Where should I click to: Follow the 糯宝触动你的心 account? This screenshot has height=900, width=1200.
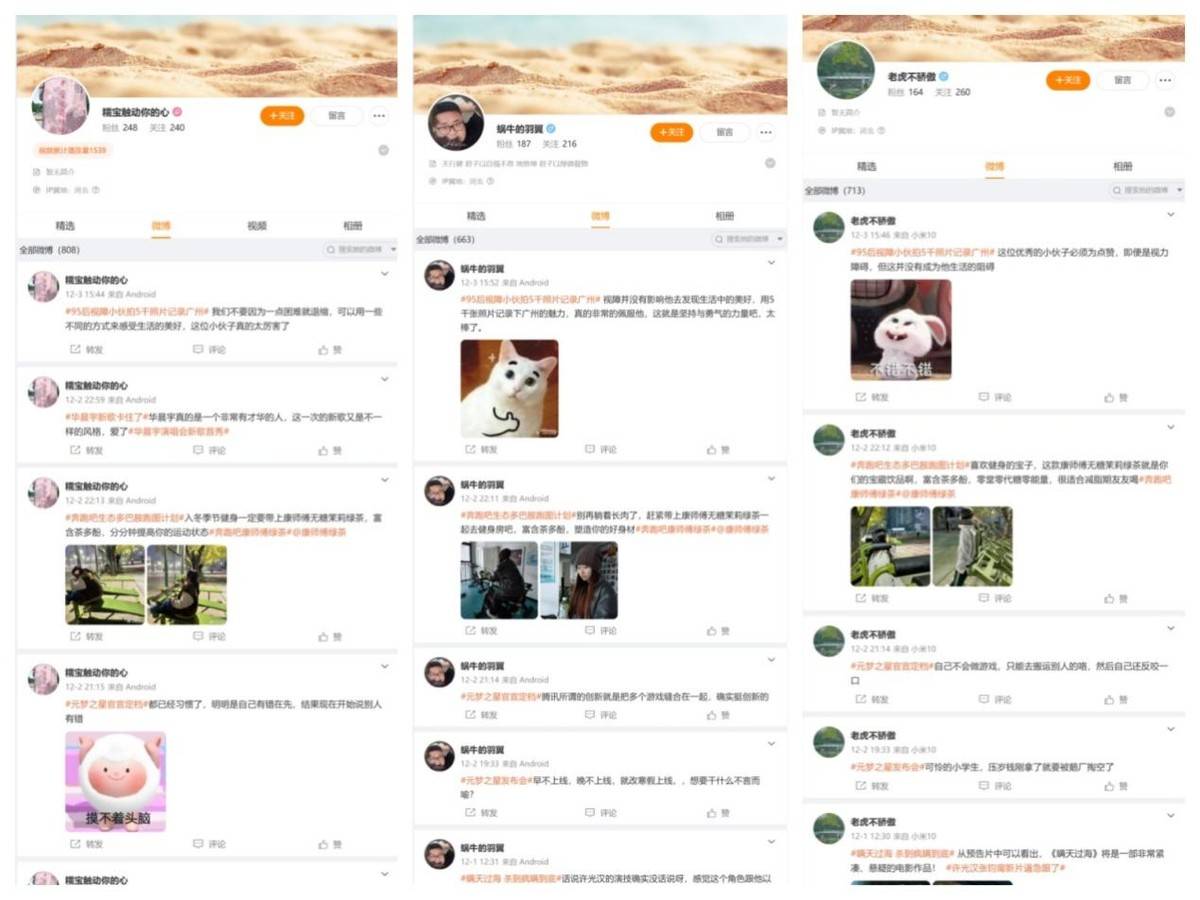(282, 116)
